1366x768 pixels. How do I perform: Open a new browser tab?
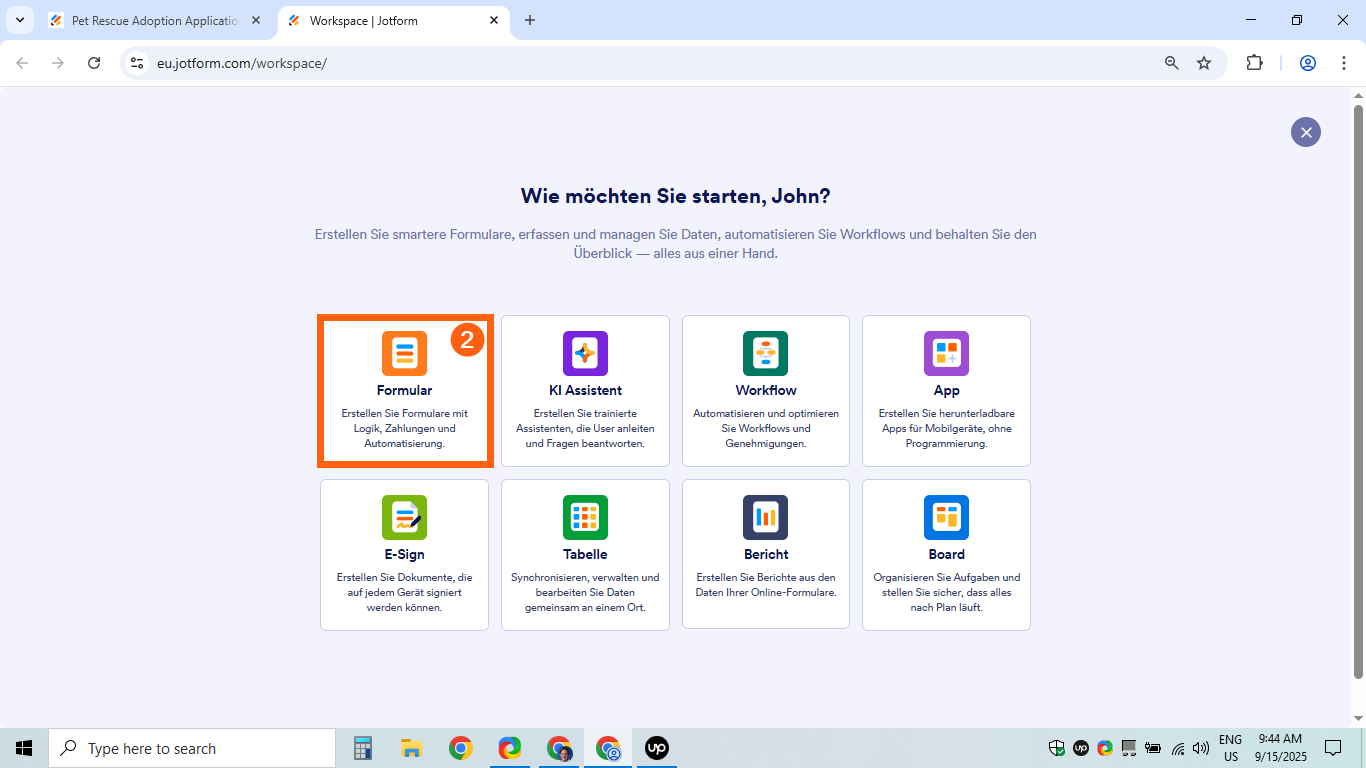click(530, 20)
